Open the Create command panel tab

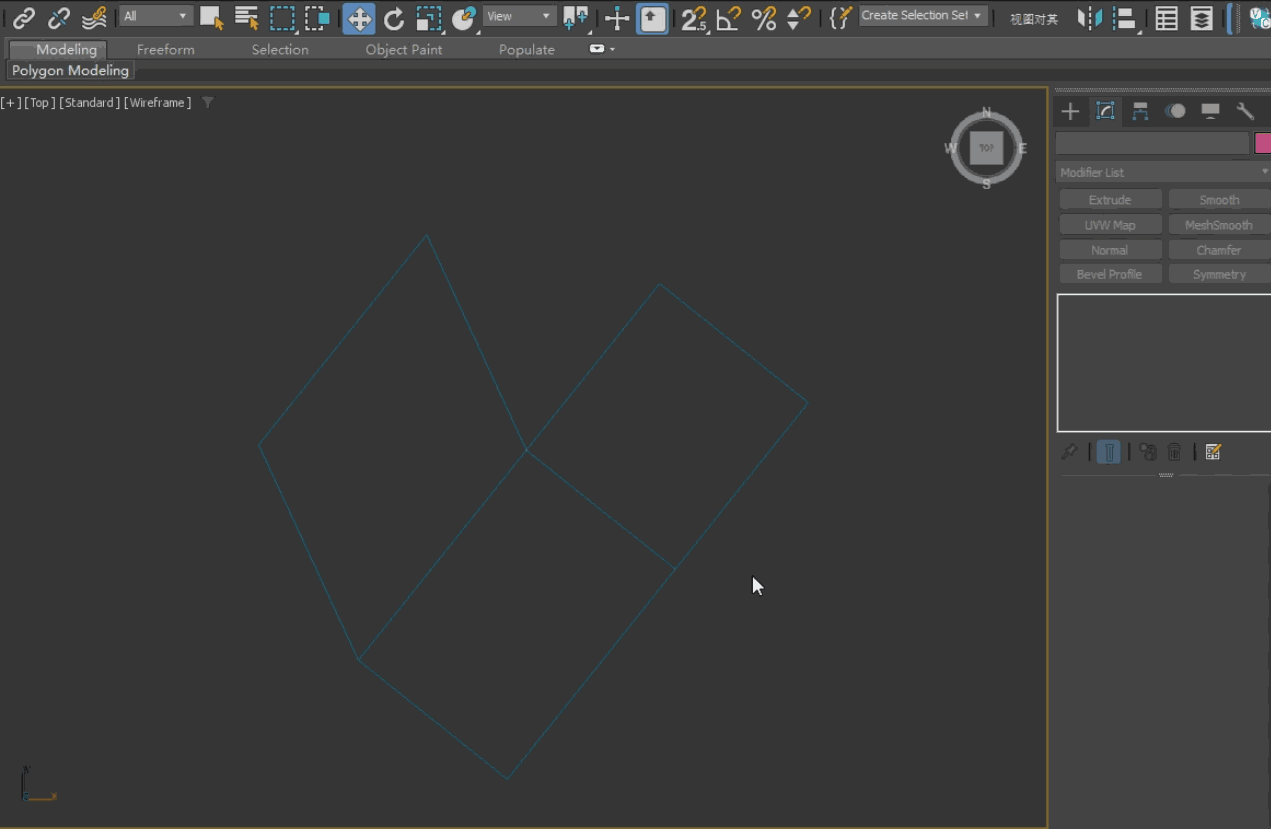1070,111
